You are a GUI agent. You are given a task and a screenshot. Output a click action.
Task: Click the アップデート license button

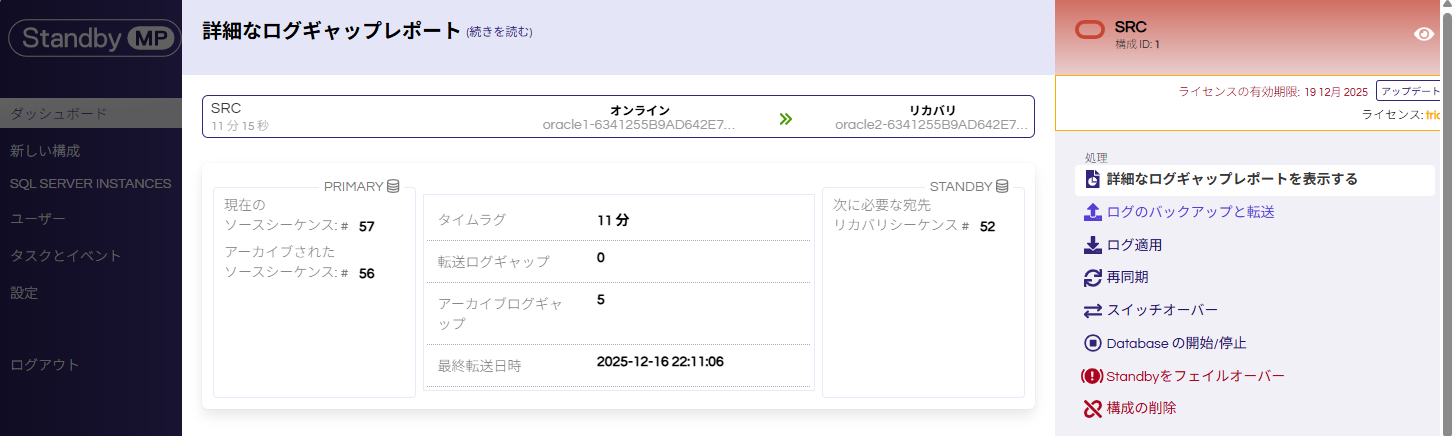click(1410, 91)
